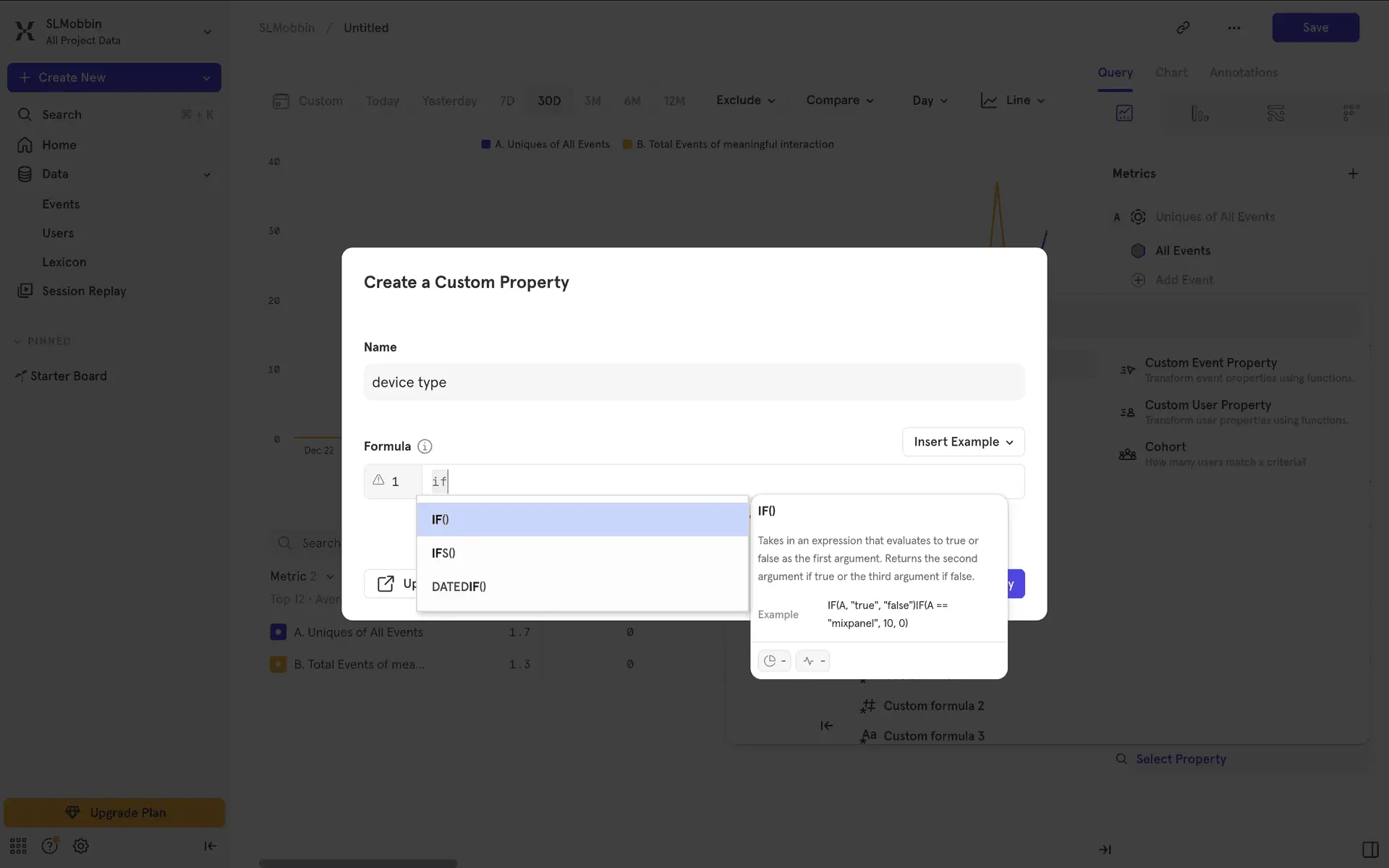Click the device type name field
This screenshot has width=1389, height=868.
click(x=694, y=382)
